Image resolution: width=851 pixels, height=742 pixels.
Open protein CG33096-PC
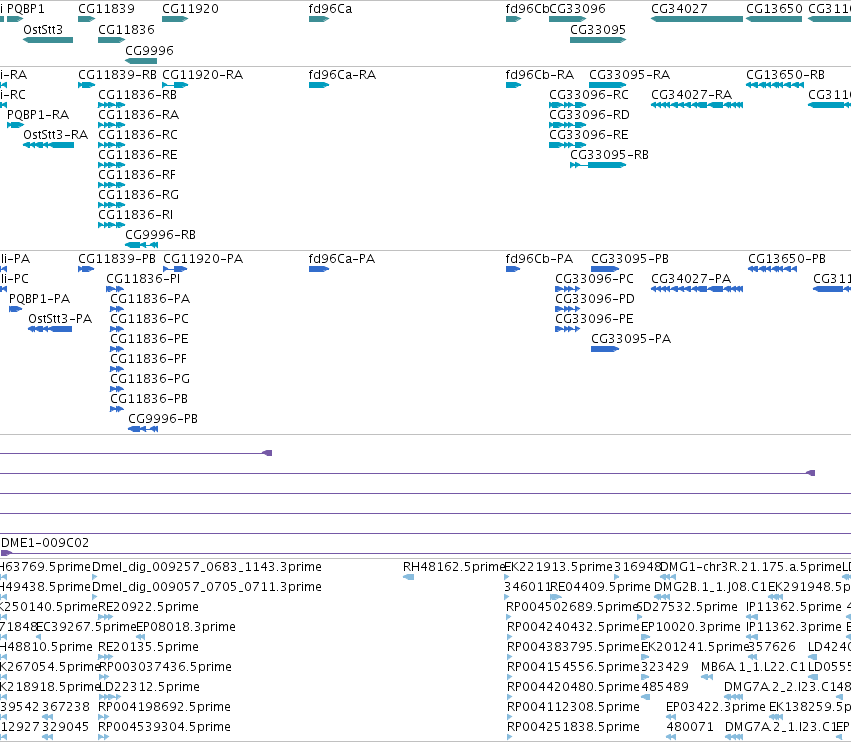568,289
